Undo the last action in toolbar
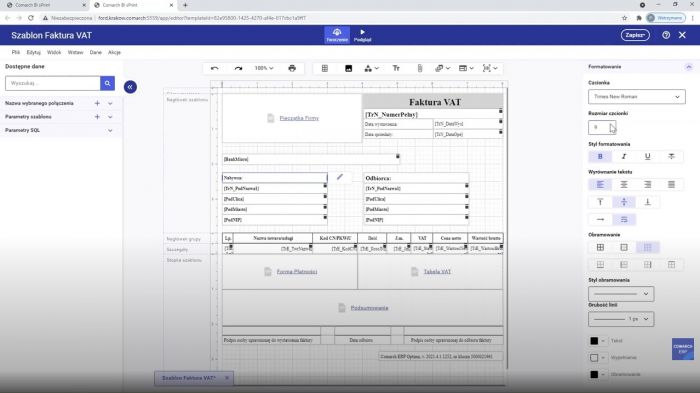Screen dimensions: 700x393 click(215, 68)
